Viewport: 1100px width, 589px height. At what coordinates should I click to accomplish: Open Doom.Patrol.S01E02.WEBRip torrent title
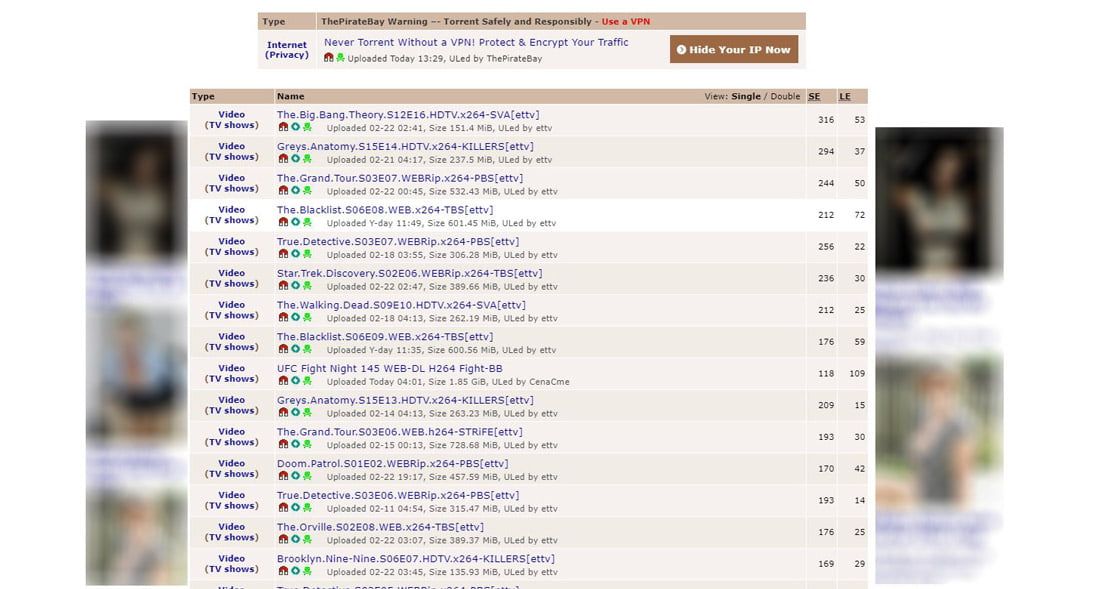[x=392, y=463]
